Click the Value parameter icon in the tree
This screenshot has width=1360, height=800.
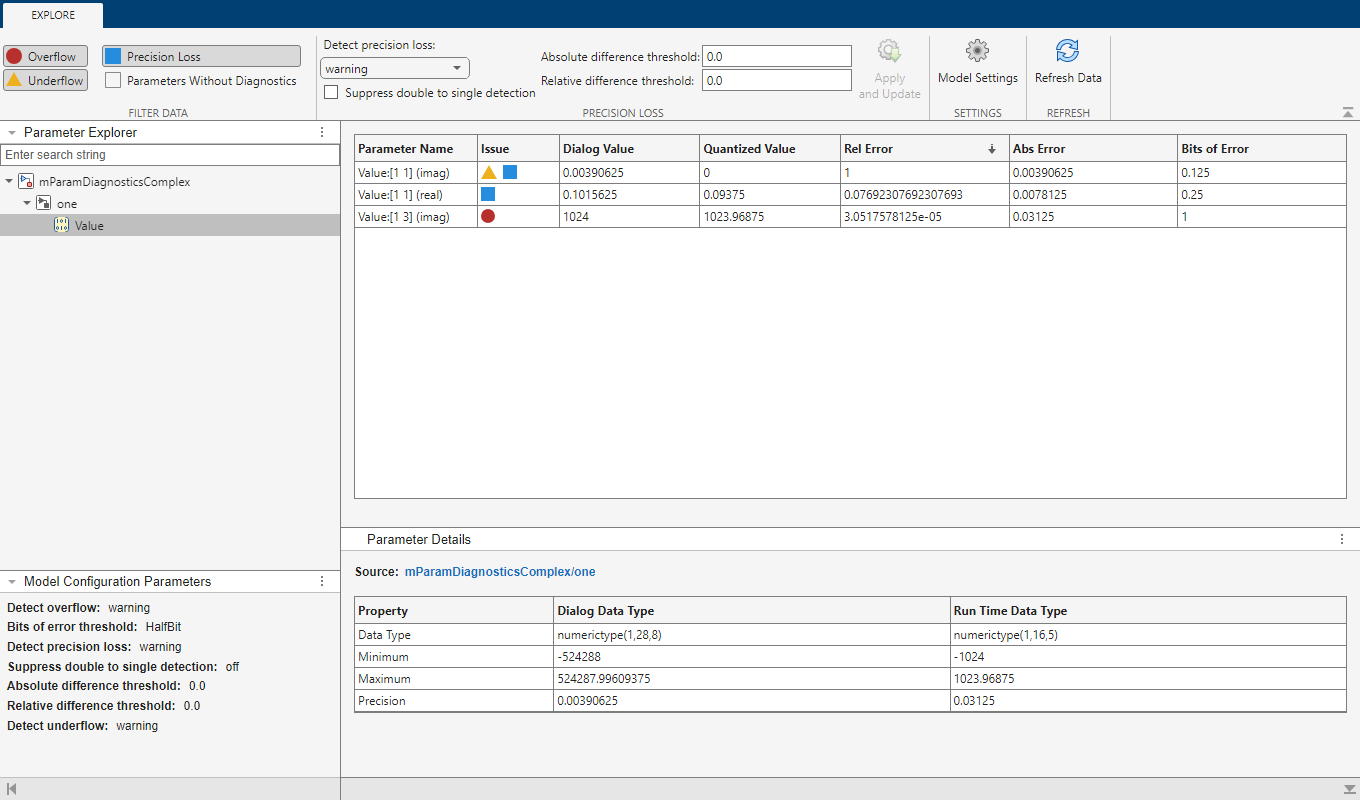coord(61,226)
